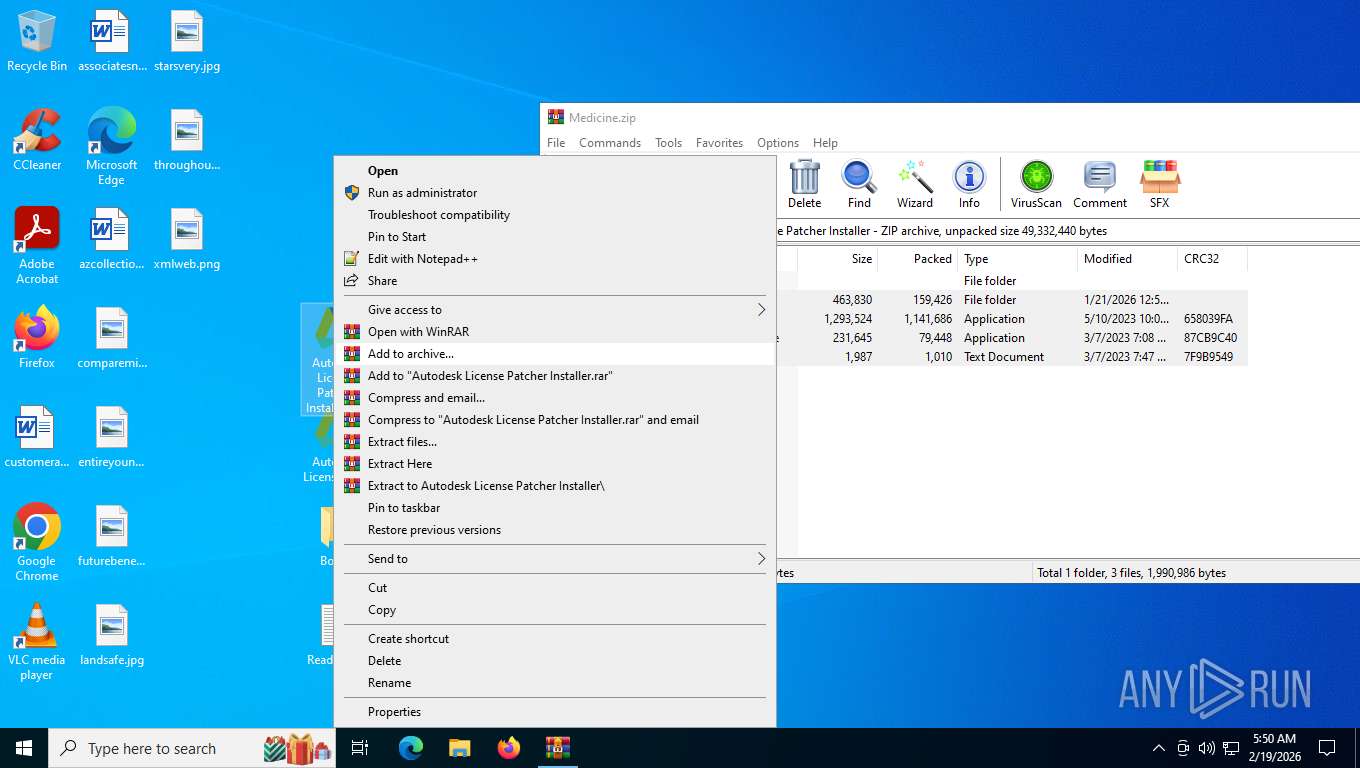Click the Delete toolbar icon in WinRAR

click(x=804, y=184)
